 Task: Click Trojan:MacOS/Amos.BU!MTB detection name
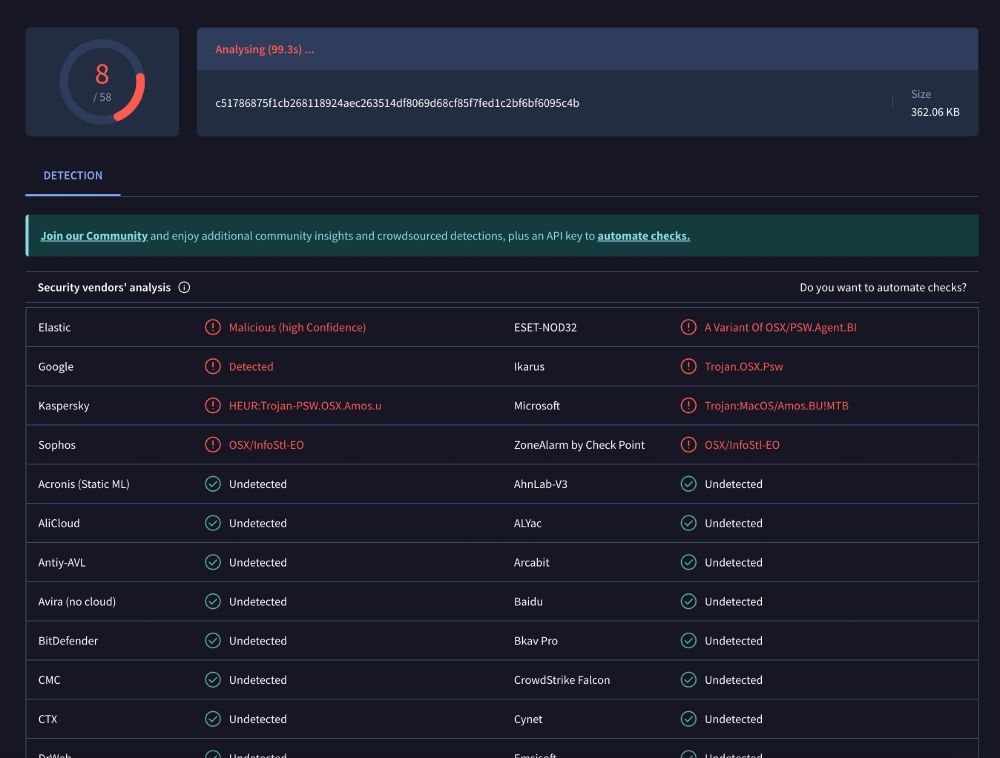(x=776, y=406)
